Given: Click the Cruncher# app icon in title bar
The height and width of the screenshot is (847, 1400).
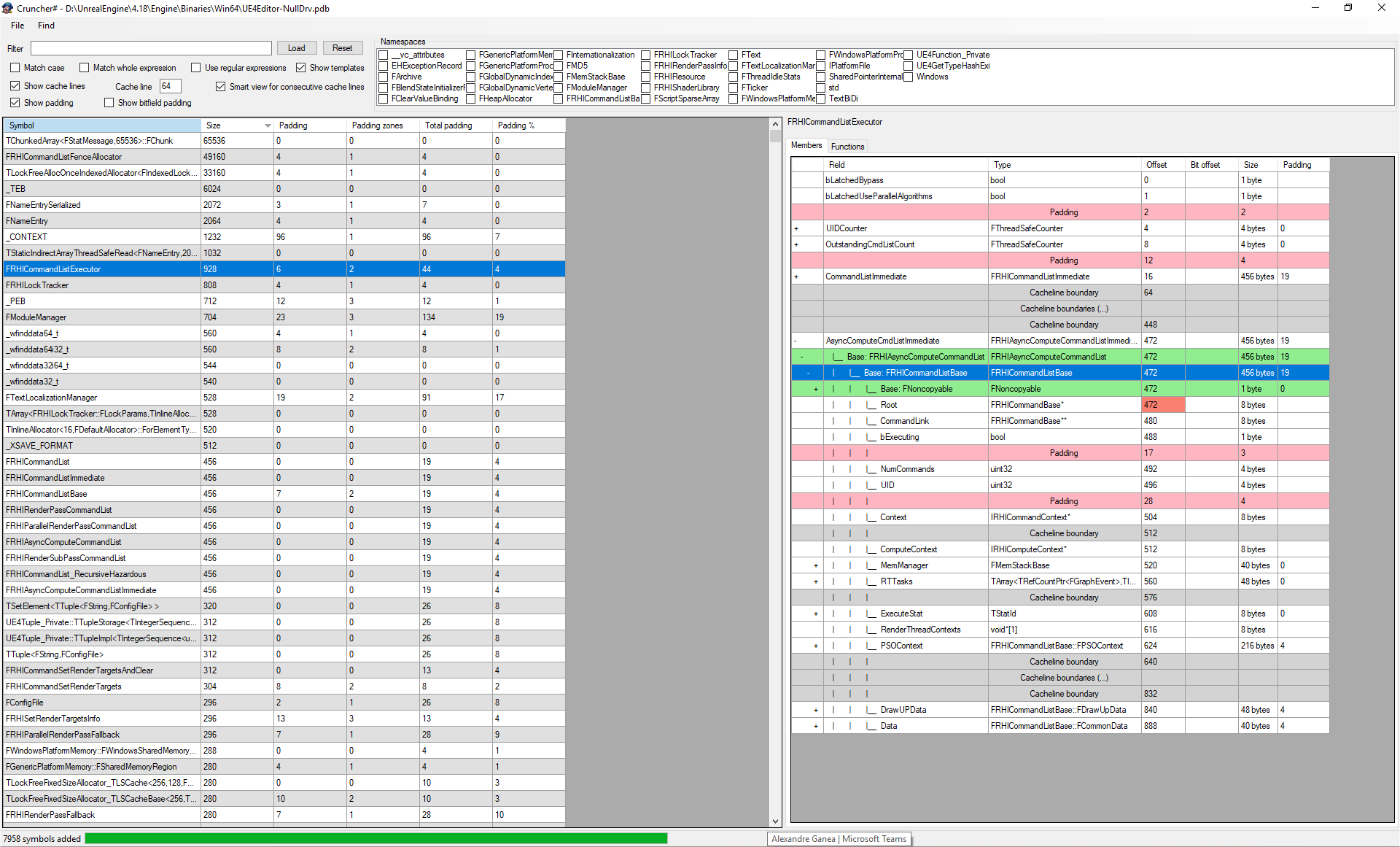Looking at the screenshot, I should (x=7, y=8).
